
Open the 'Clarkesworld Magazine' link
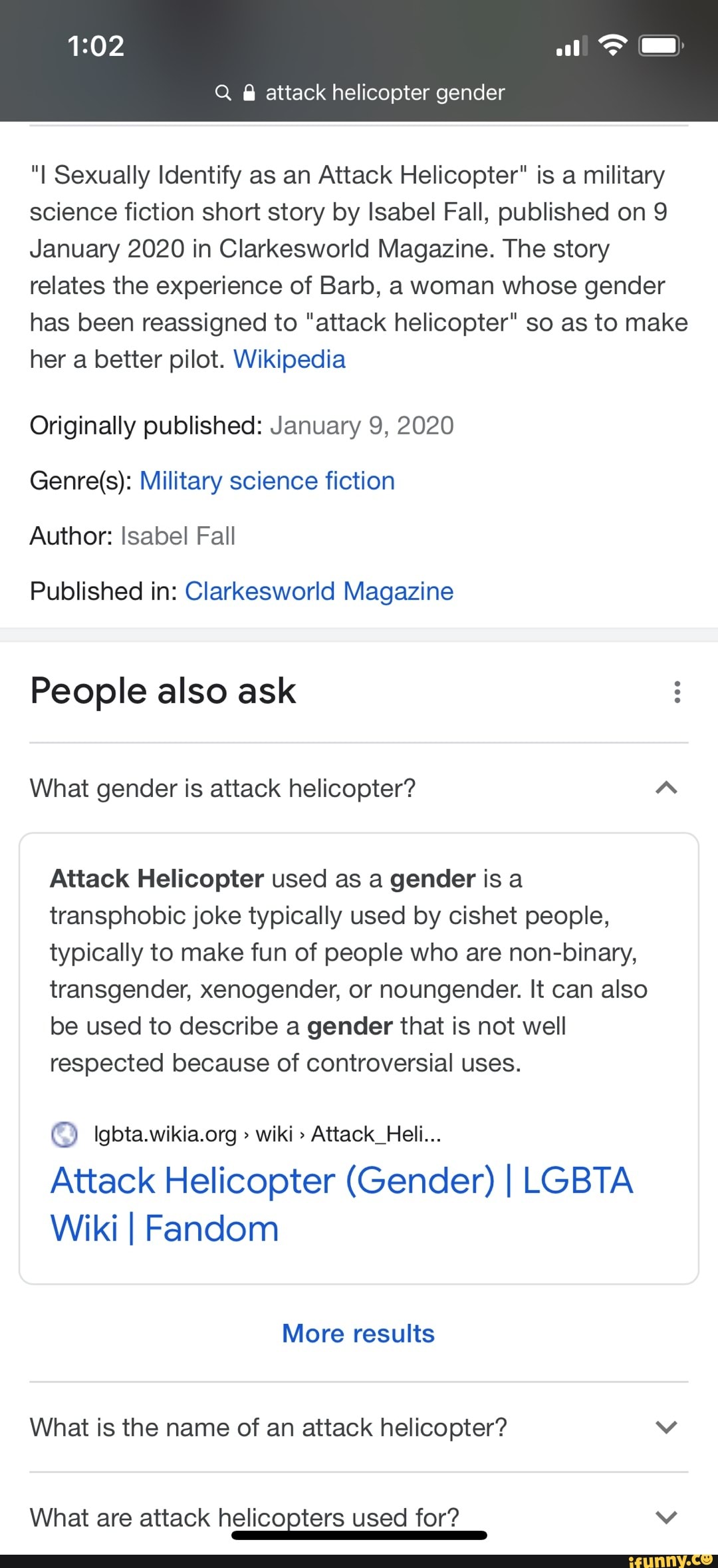point(319,591)
